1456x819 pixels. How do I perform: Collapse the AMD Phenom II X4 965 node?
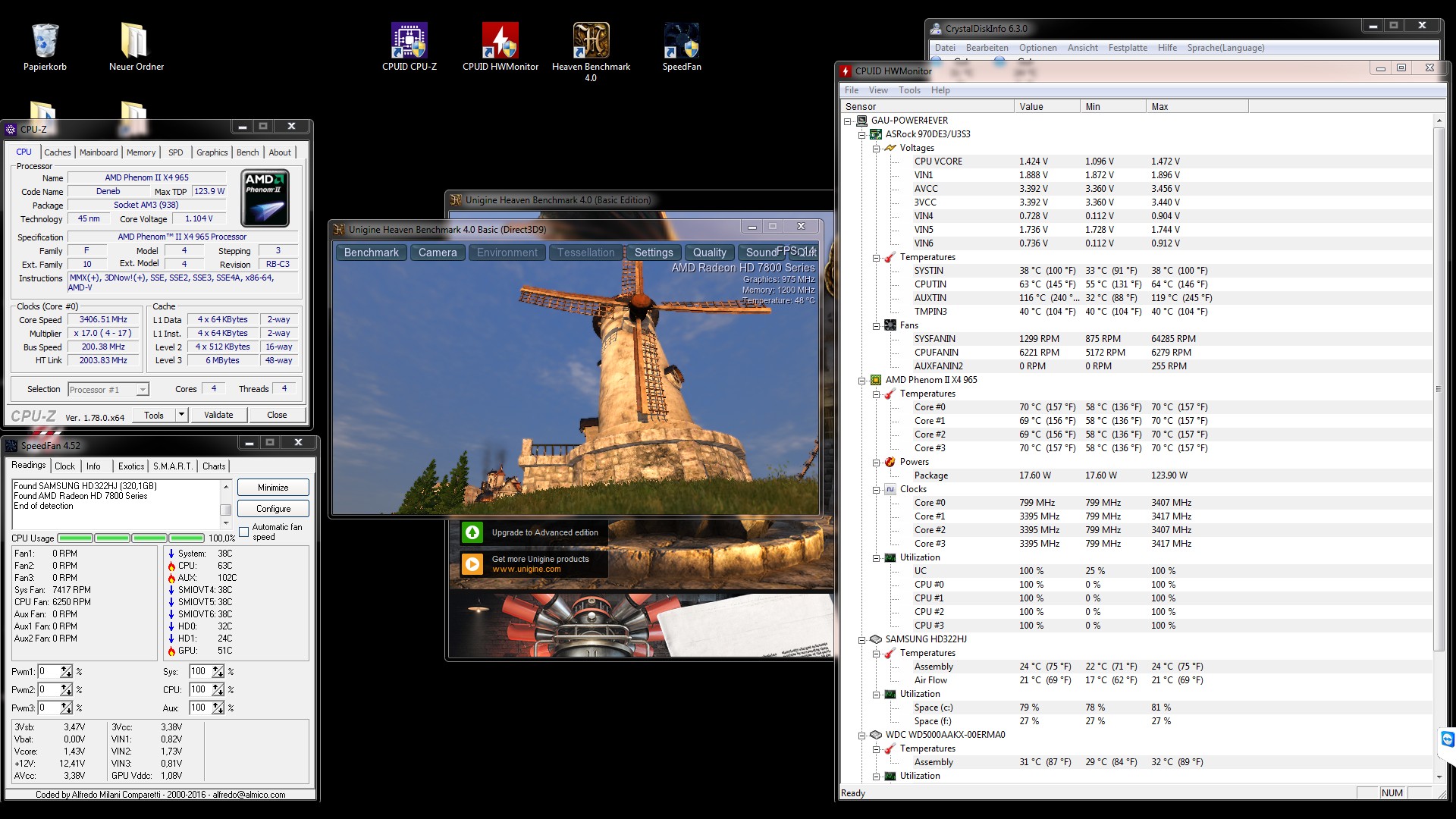862,381
